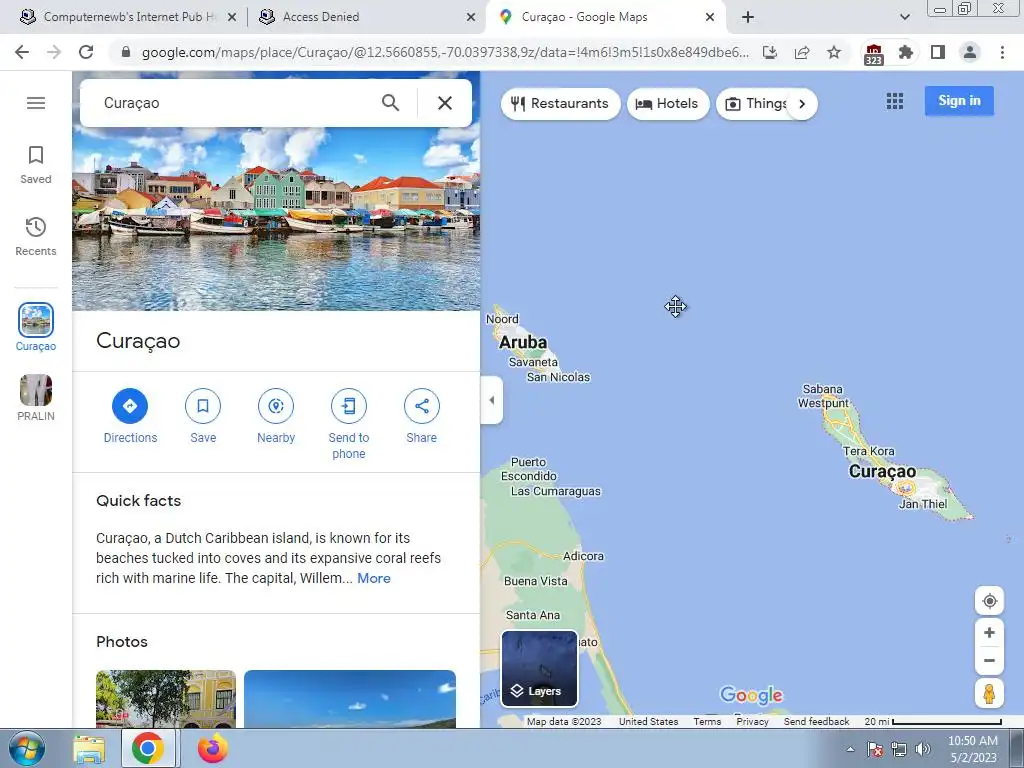Open the Extensions puzzle menu
The width and height of the screenshot is (1024, 768).
tap(905, 52)
